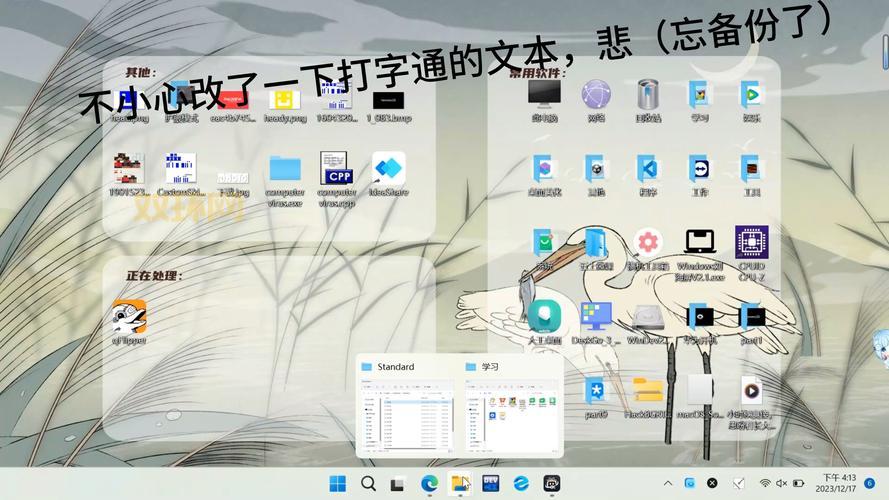Open the Wi-Fi network tray icon

click(x=765, y=484)
